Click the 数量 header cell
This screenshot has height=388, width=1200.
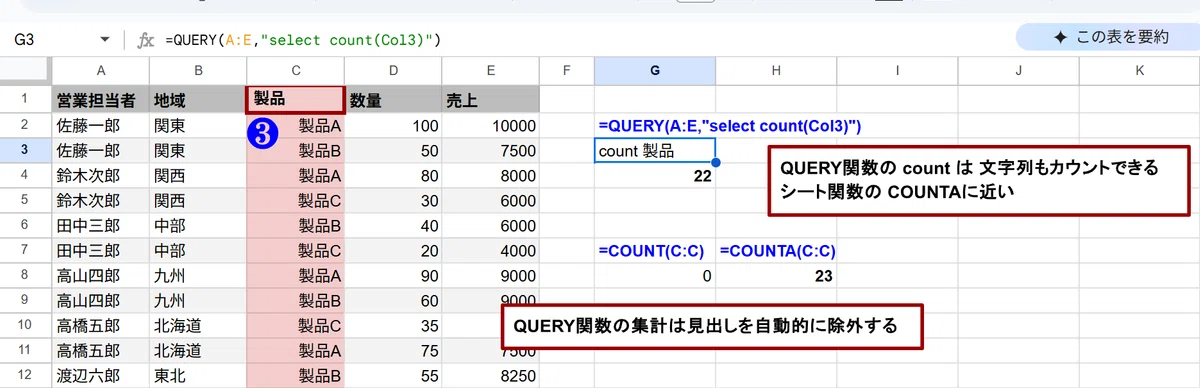pyautogui.click(x=393, y=100)
